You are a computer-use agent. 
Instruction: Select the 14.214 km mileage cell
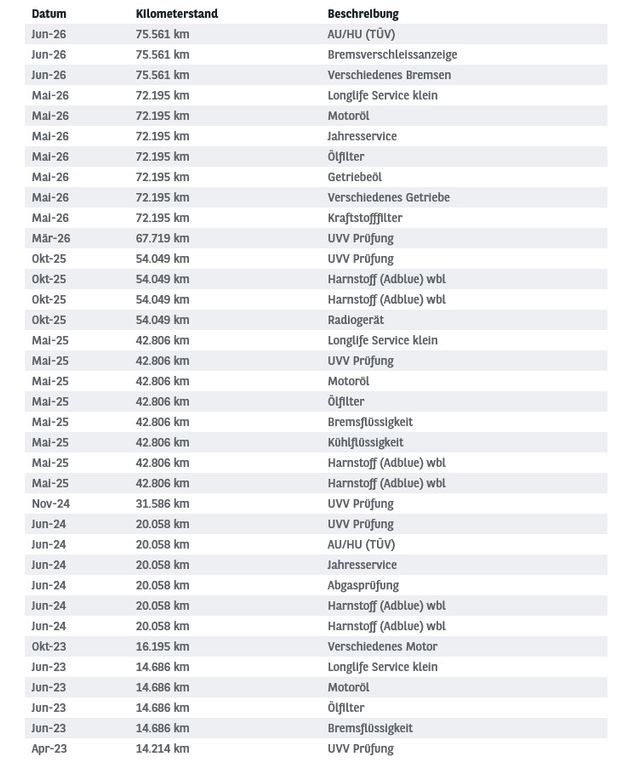tap(162, 748)
